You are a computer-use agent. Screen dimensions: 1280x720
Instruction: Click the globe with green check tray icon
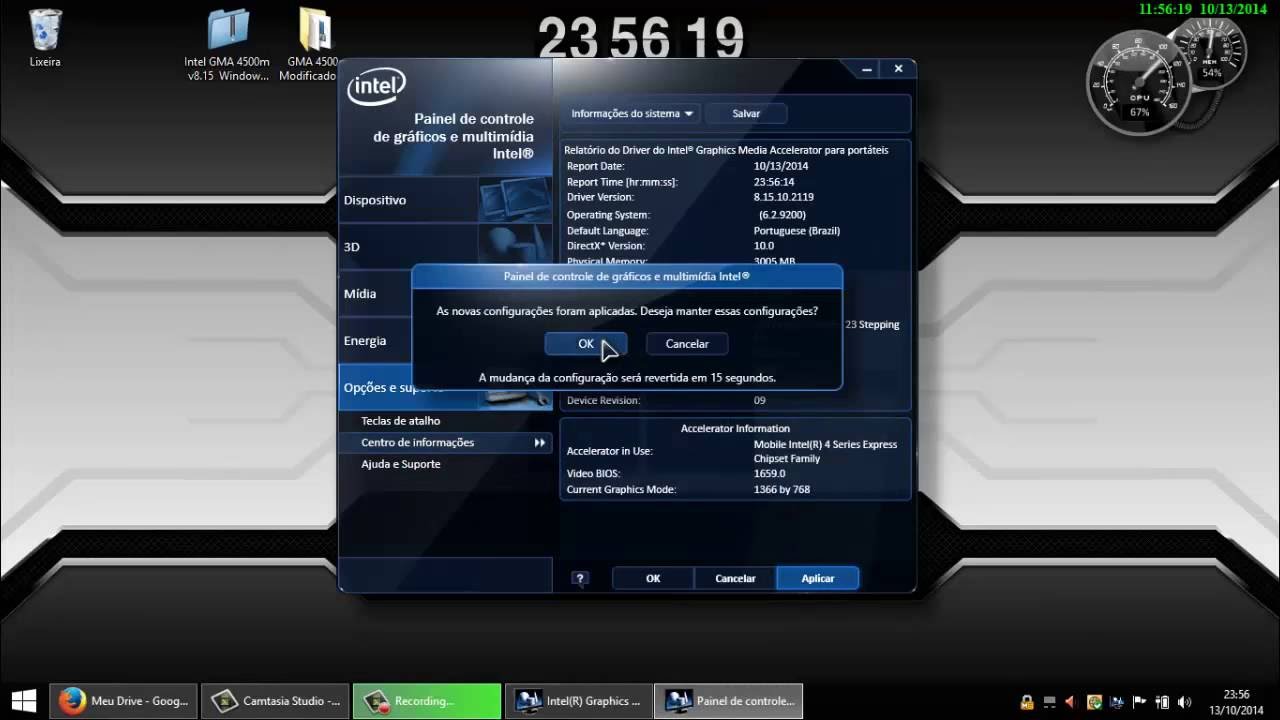[1094, 702]
